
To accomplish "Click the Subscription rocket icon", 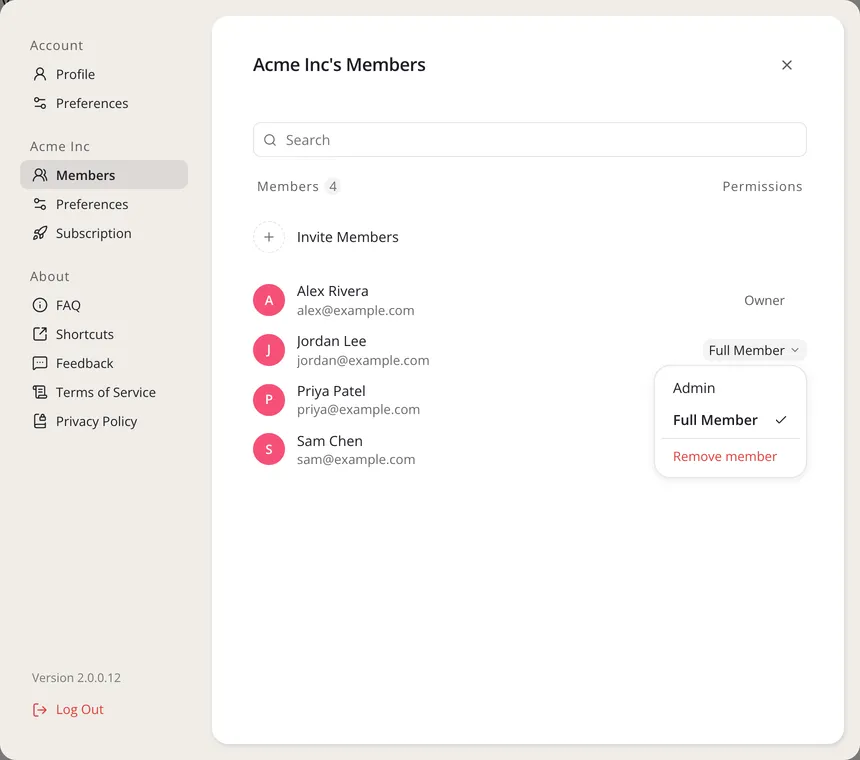I will pos(39,233).
